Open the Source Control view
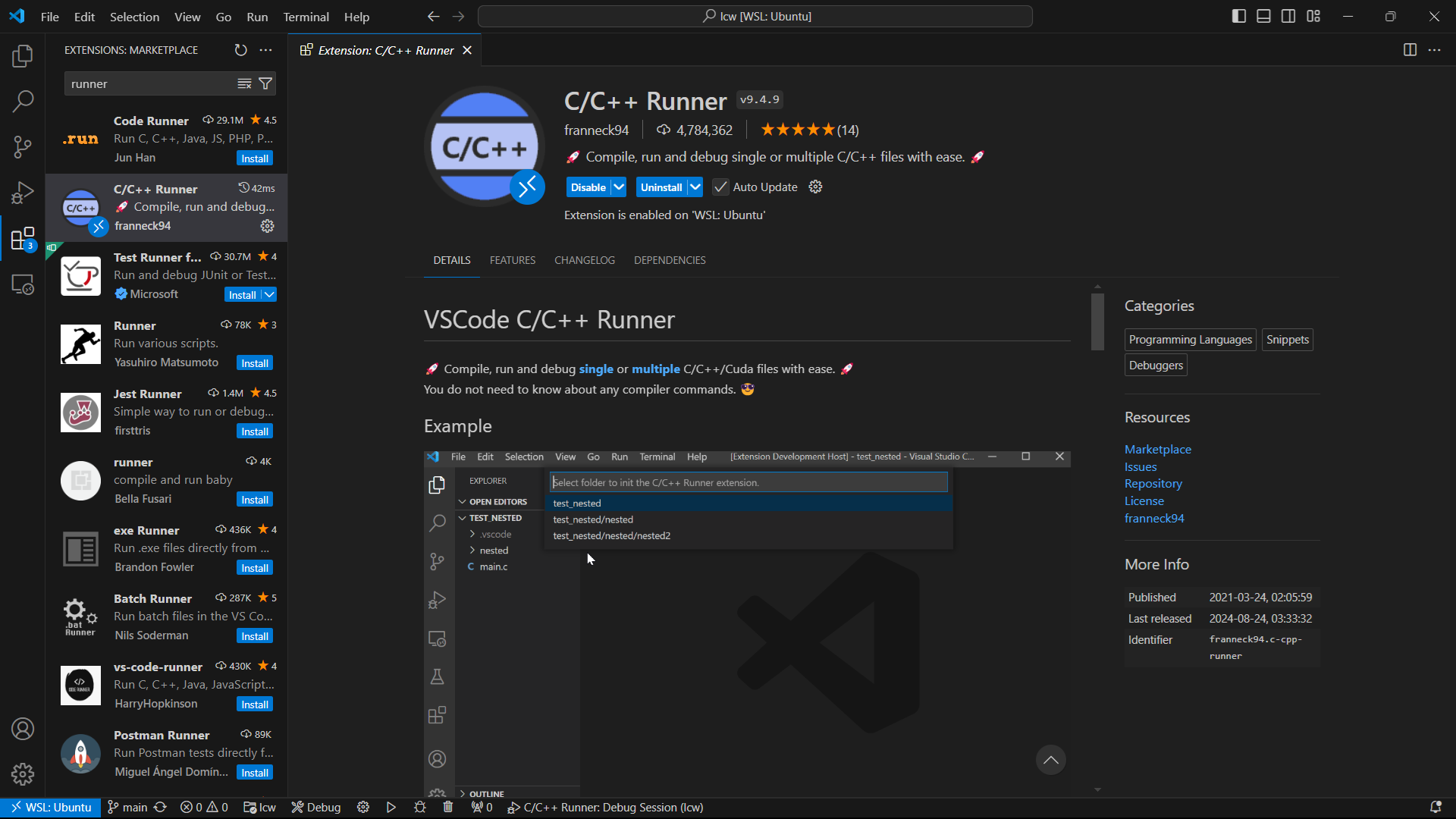Image resolution: width=1456 pixels, height=819 pixels. 23,146
